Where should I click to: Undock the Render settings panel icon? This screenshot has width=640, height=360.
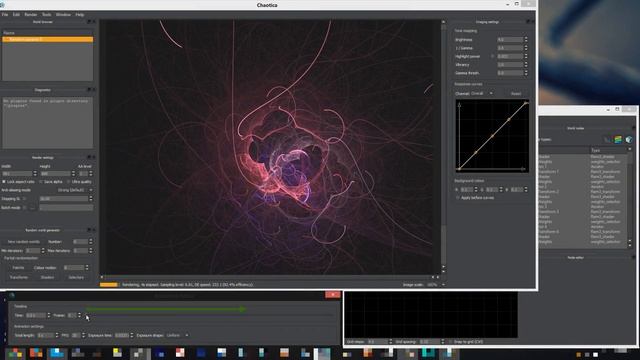point(89,158)
